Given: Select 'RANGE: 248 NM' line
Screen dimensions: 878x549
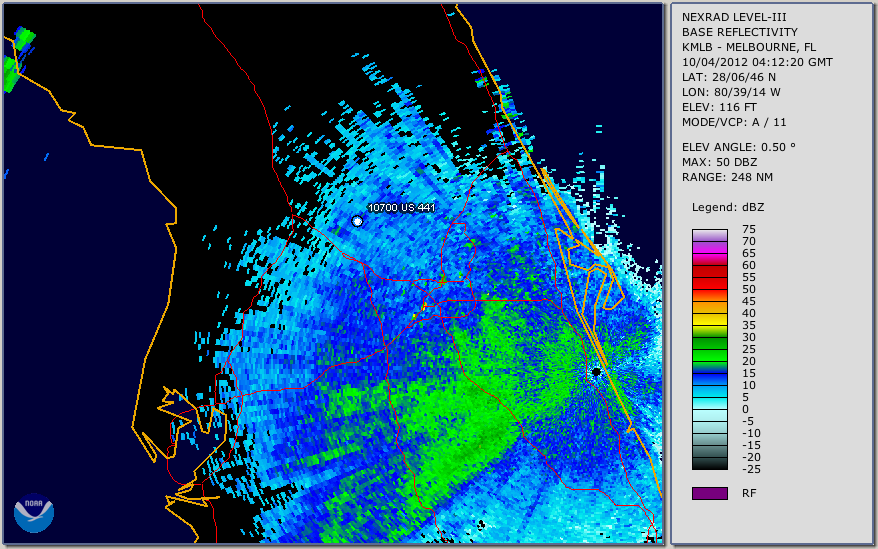Looking at the screenshot, I should [x=727, y=178].
